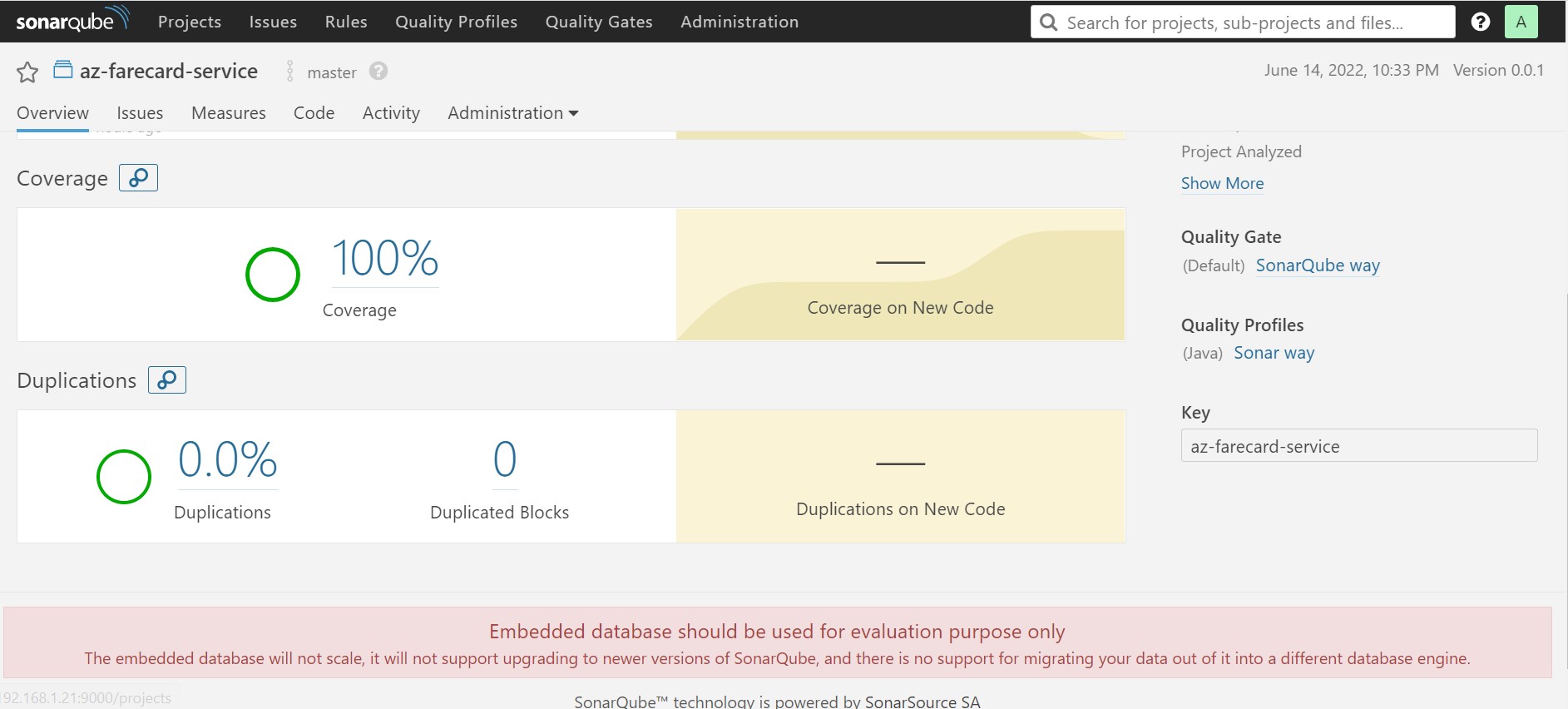Favorite the az-farecard-service project with star icon
The height and width of the screenshot is (709, 1568).
[x=27, y=72]
